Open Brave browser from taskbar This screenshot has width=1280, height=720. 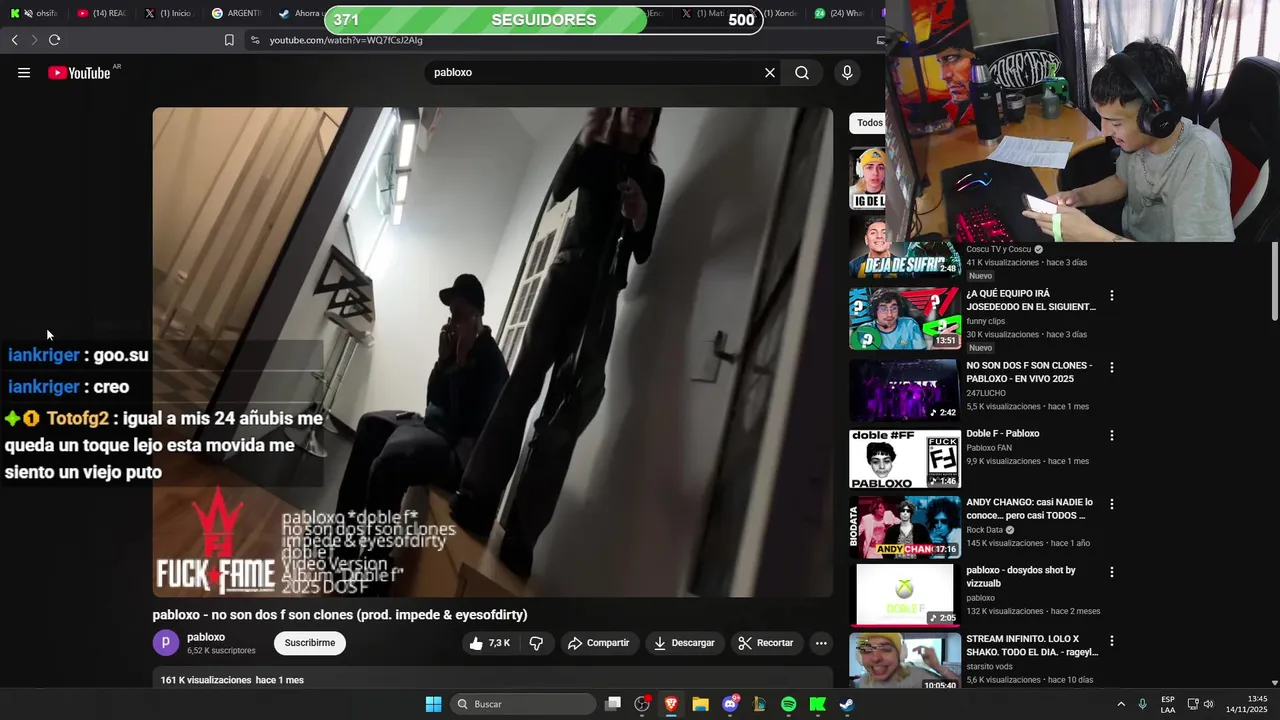pyautogui.click(x=671, y=704)
